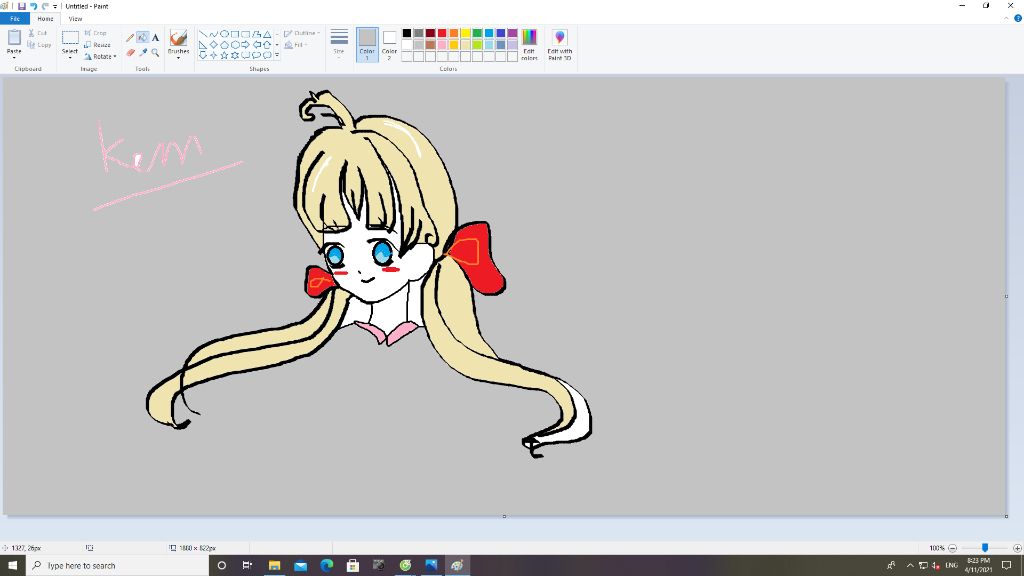1024x576 pixels.
Task: Click the taskbar search box
Action: point(118,566)
